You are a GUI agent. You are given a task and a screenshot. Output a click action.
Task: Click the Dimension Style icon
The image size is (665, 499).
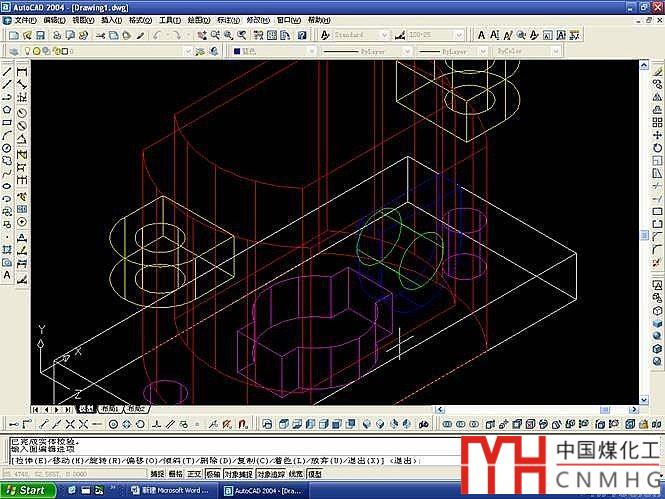[400, 35]
